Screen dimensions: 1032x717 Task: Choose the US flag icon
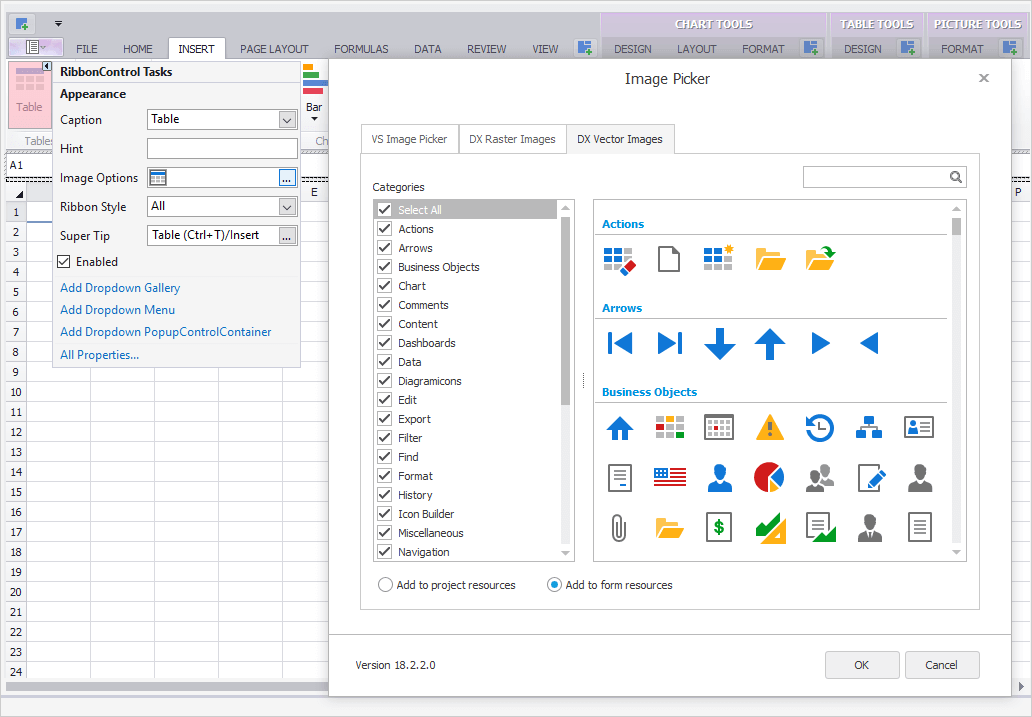669,477
